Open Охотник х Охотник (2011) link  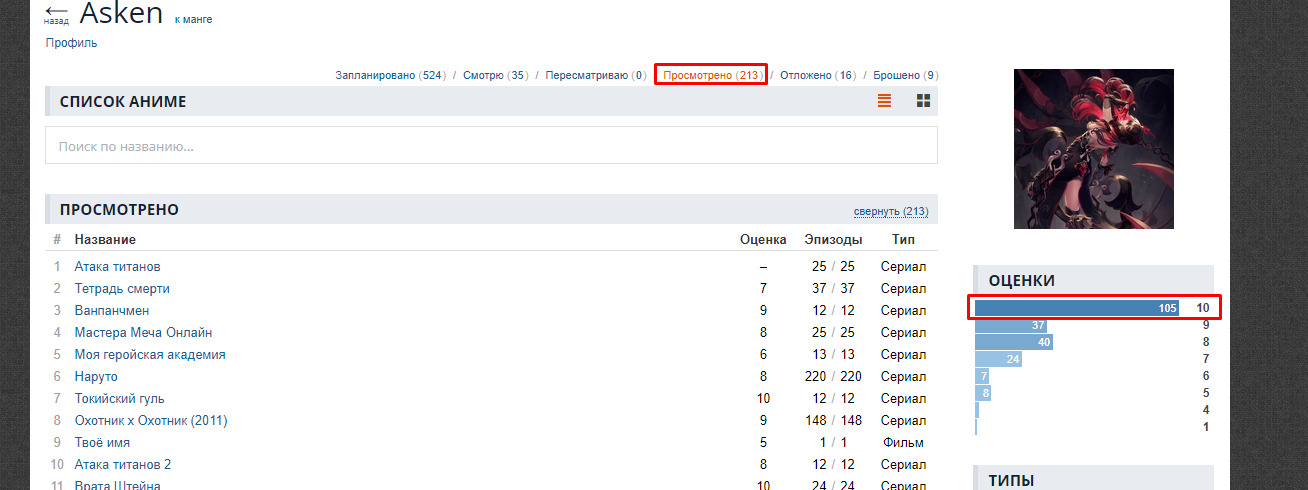(x=151, y=421)
